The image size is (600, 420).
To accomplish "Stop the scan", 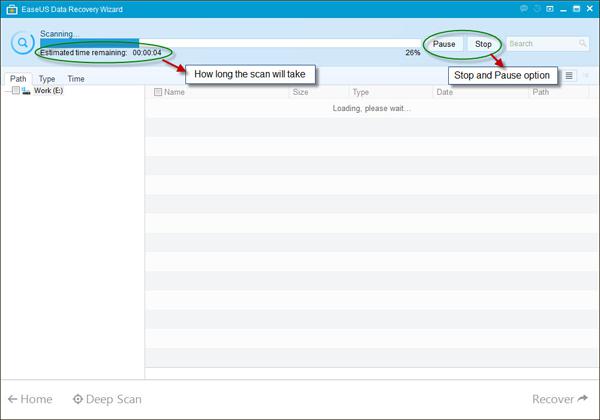I will pos(483,44).
